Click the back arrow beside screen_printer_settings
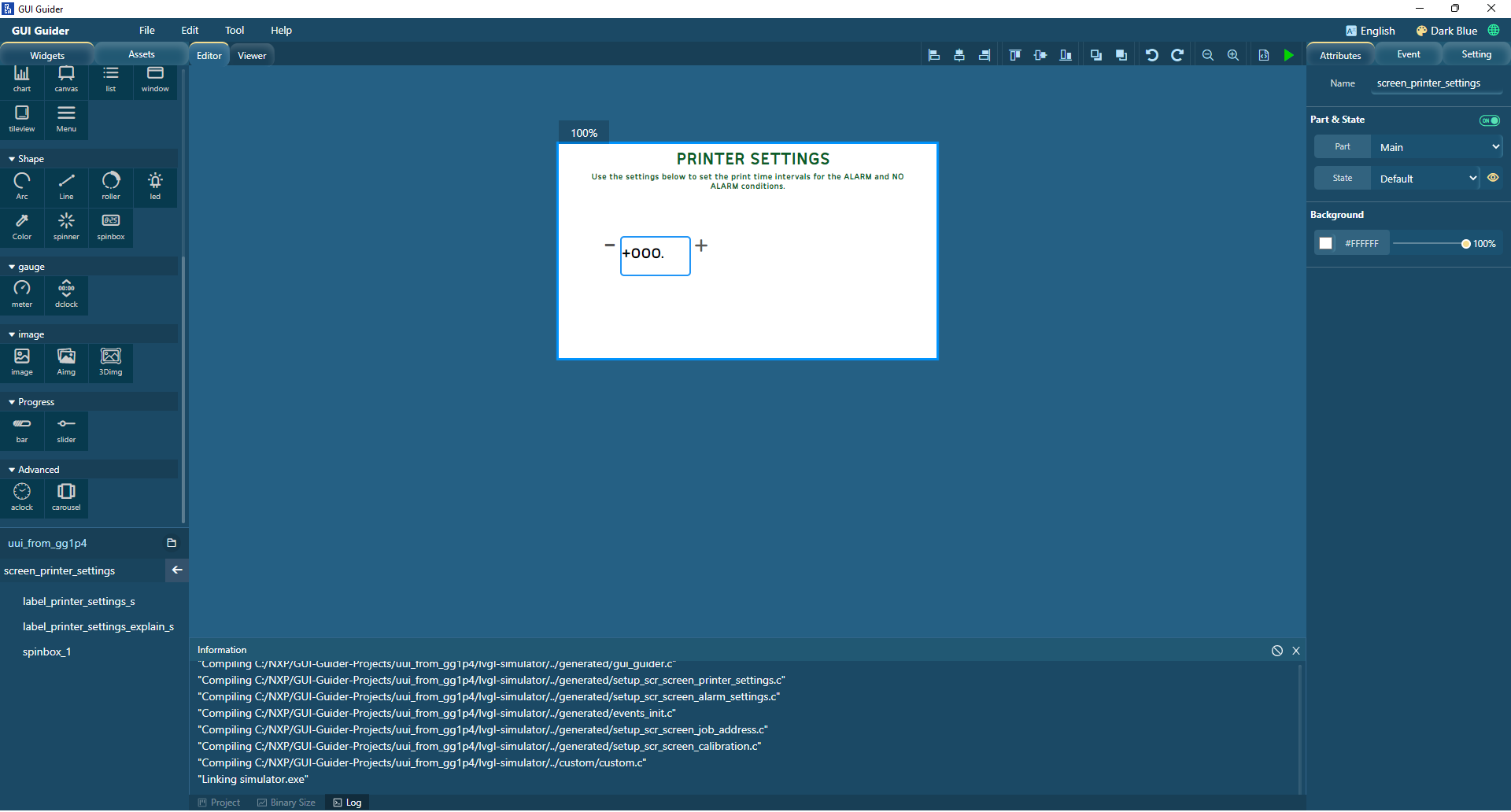 pyautogui.click(x=177, y=570)
